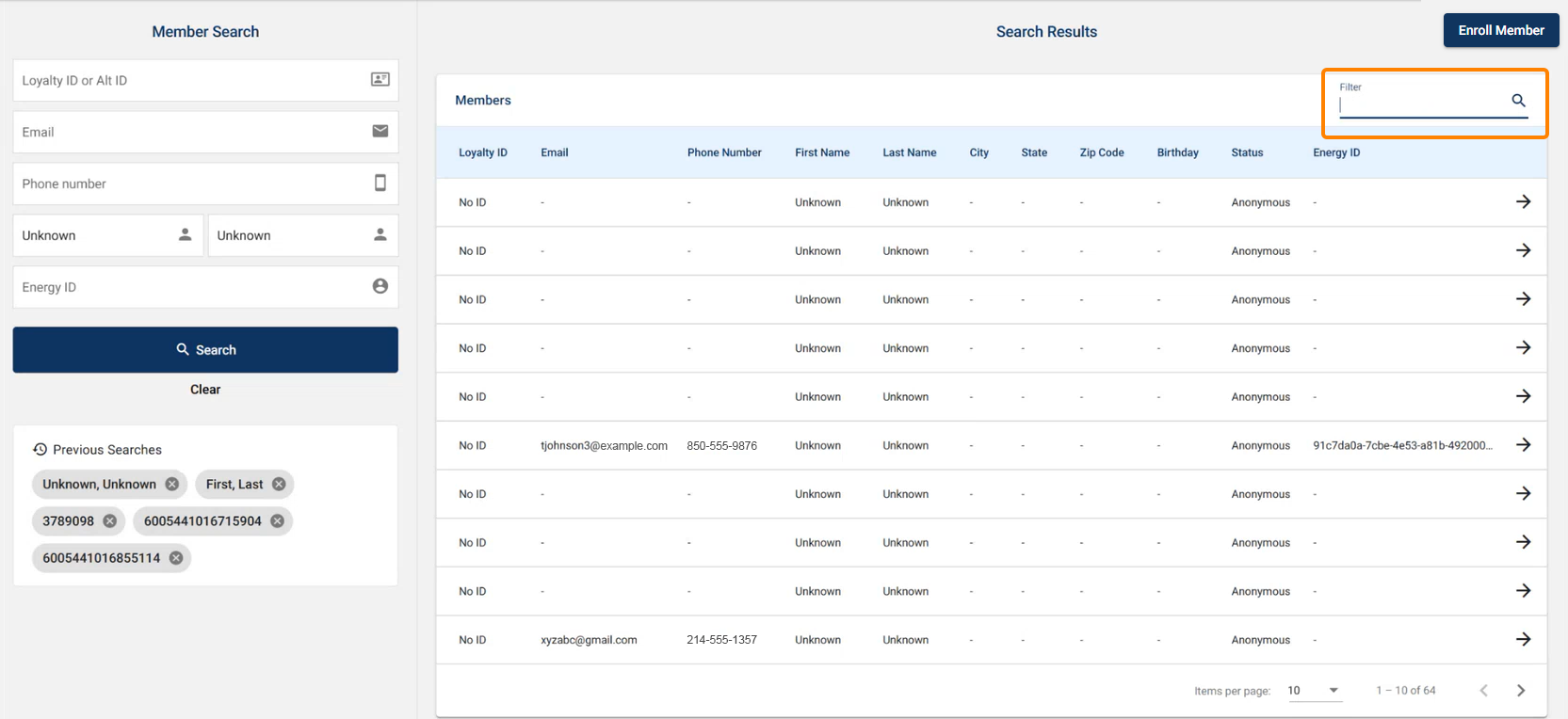Go to the next page of results

coord(1520,691)
